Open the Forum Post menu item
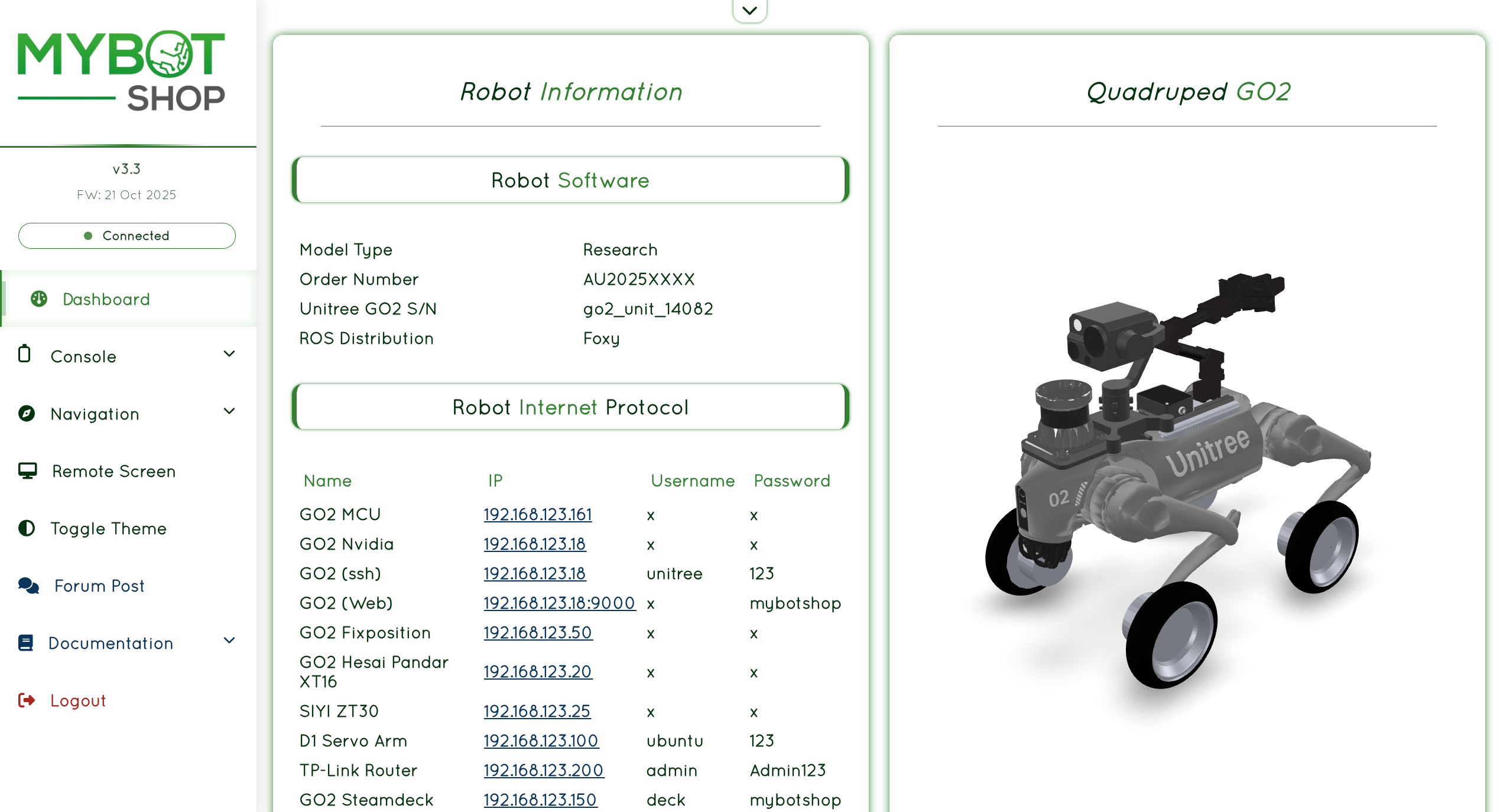1500x812 pixels. (x=99, y=586)
